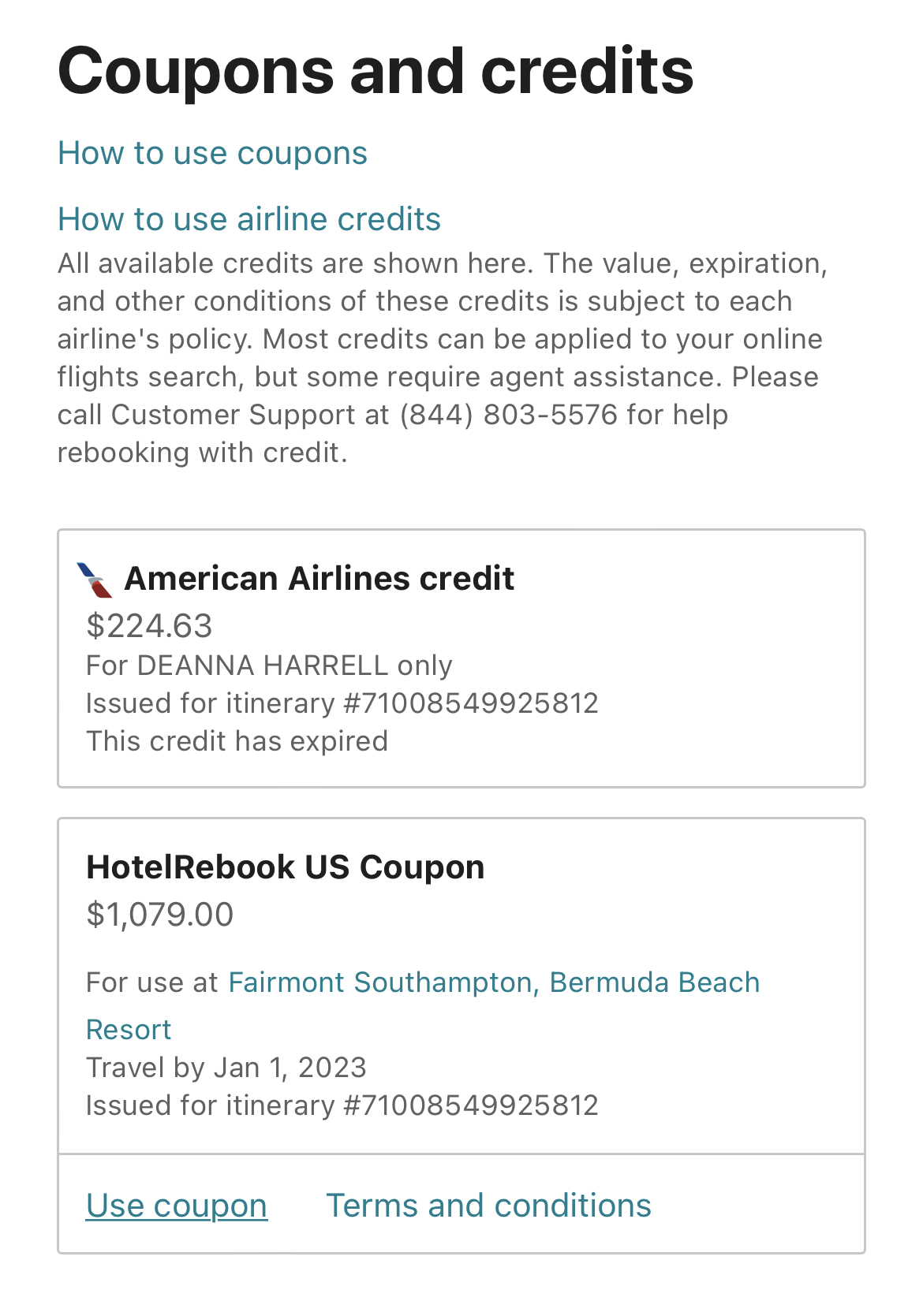923x1316 pixels.
Task: Click the American Airlines logo icon
Action: (x=93, y=578)
